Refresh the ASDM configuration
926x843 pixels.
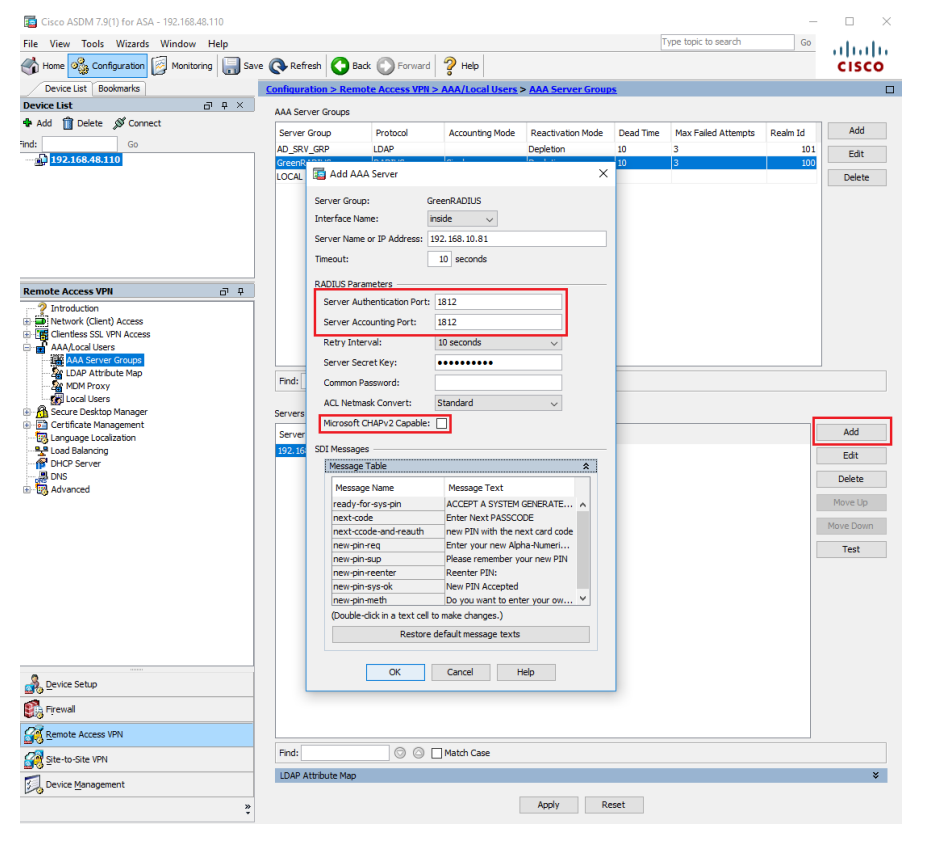pyautogui.click(x=294, y=66)
